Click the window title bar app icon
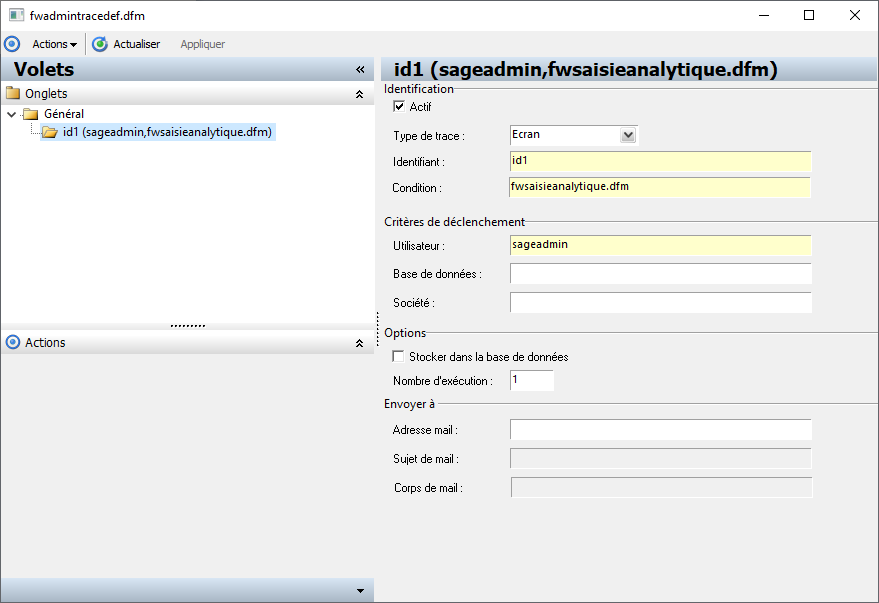This screenshot has height=603, width=879. tap(16, 15)
